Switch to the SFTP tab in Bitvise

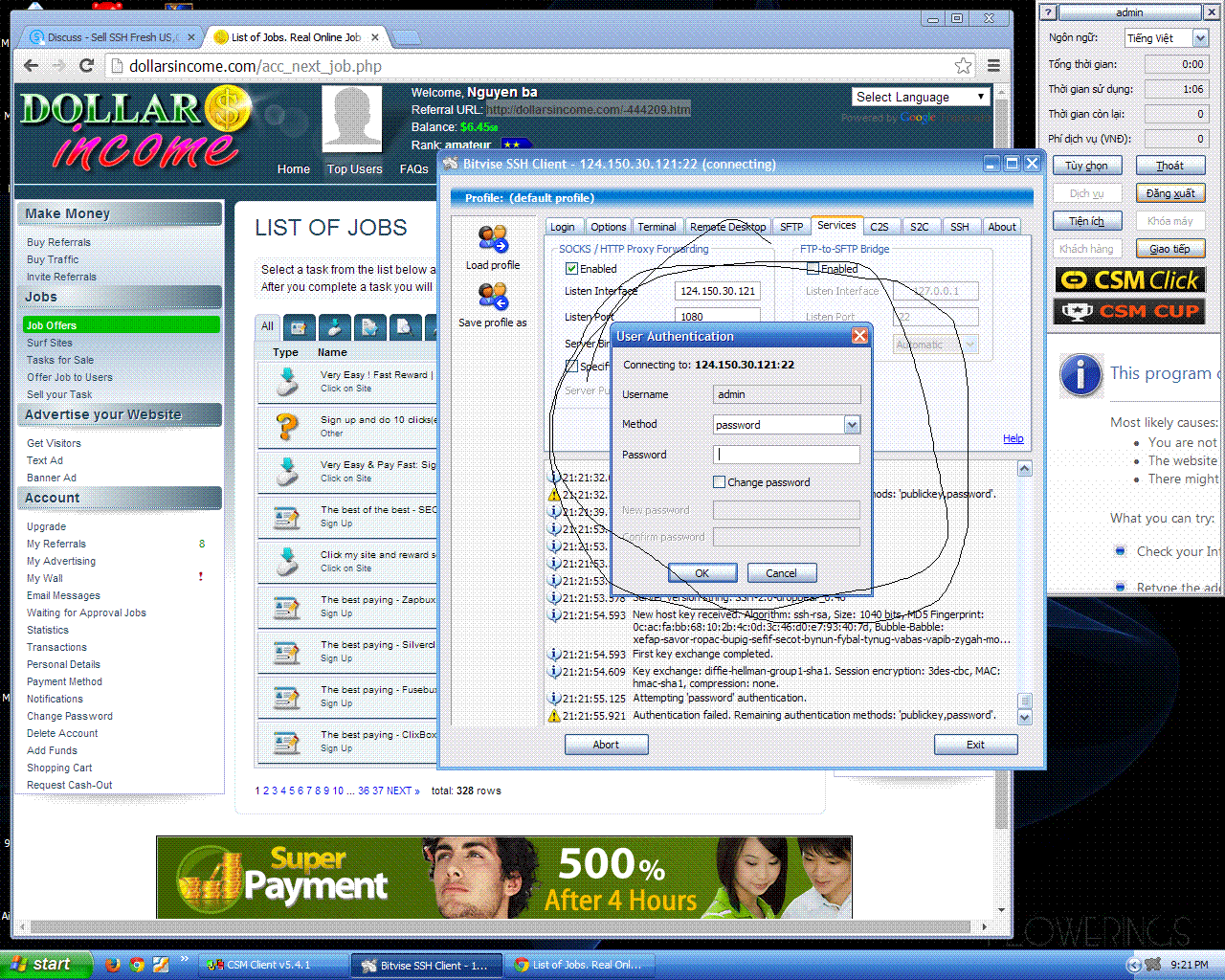coord(791,227)
